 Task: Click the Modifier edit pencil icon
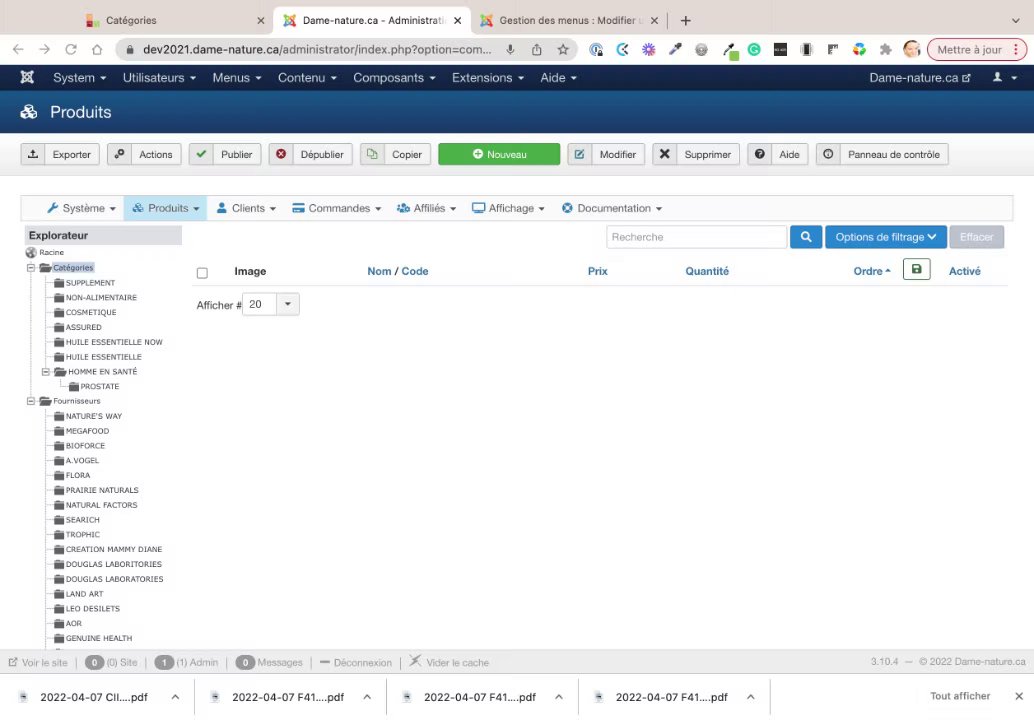pyautogui.click(x=579, y=154)
